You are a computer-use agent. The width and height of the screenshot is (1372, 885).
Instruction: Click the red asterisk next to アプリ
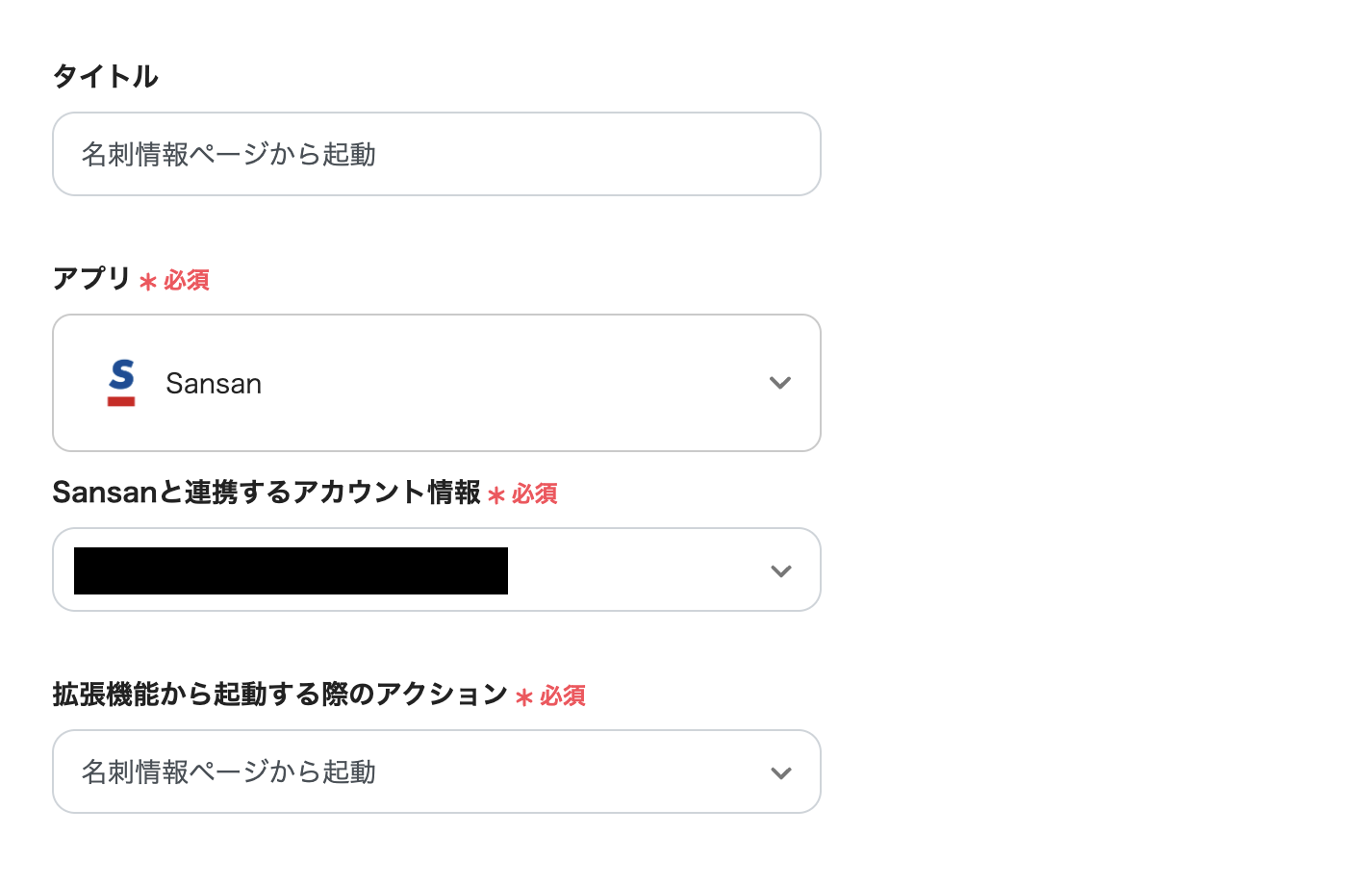click(148, 282)
